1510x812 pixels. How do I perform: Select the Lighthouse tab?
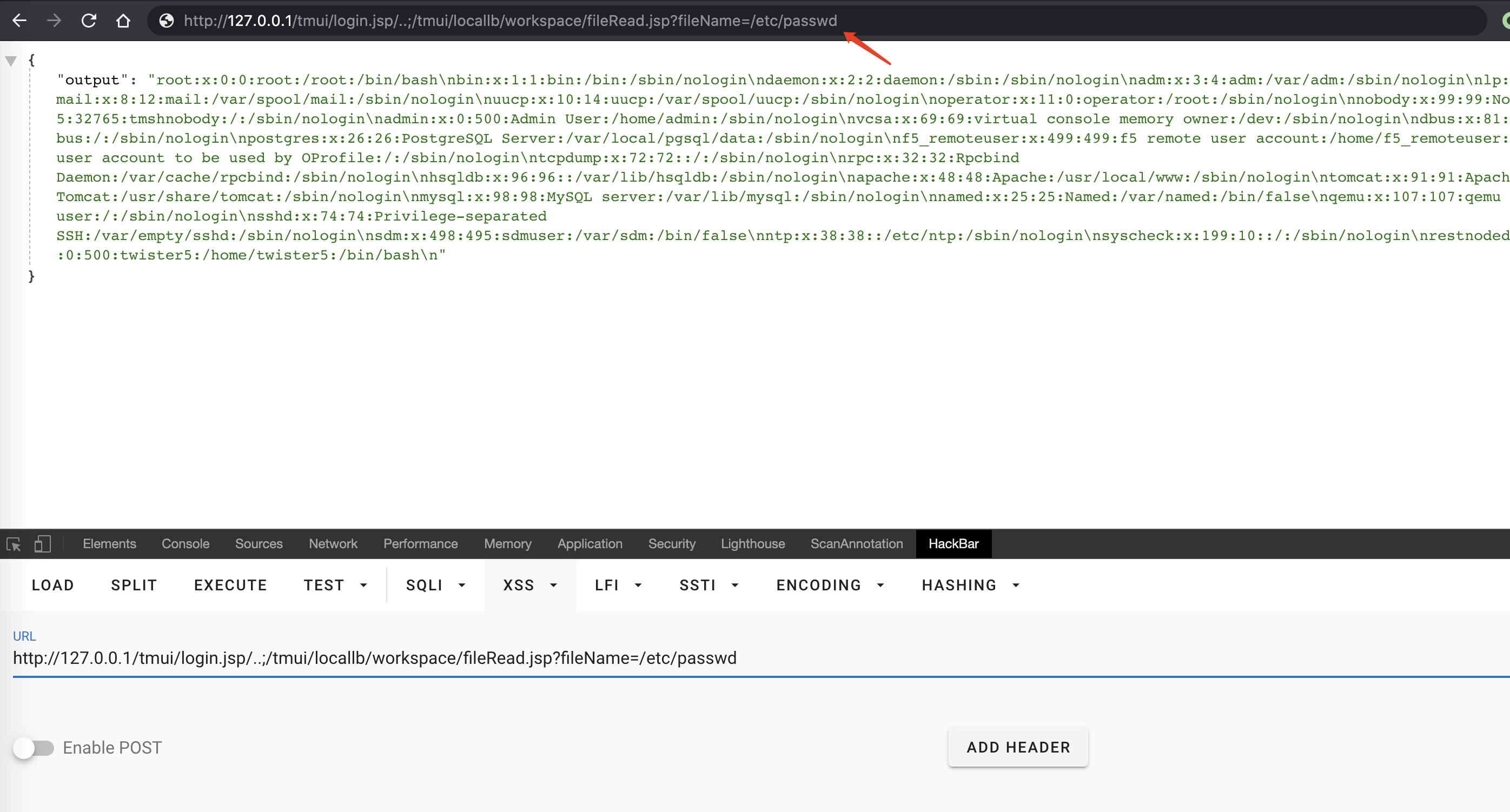pyautogui.click(x=753, y=544)
